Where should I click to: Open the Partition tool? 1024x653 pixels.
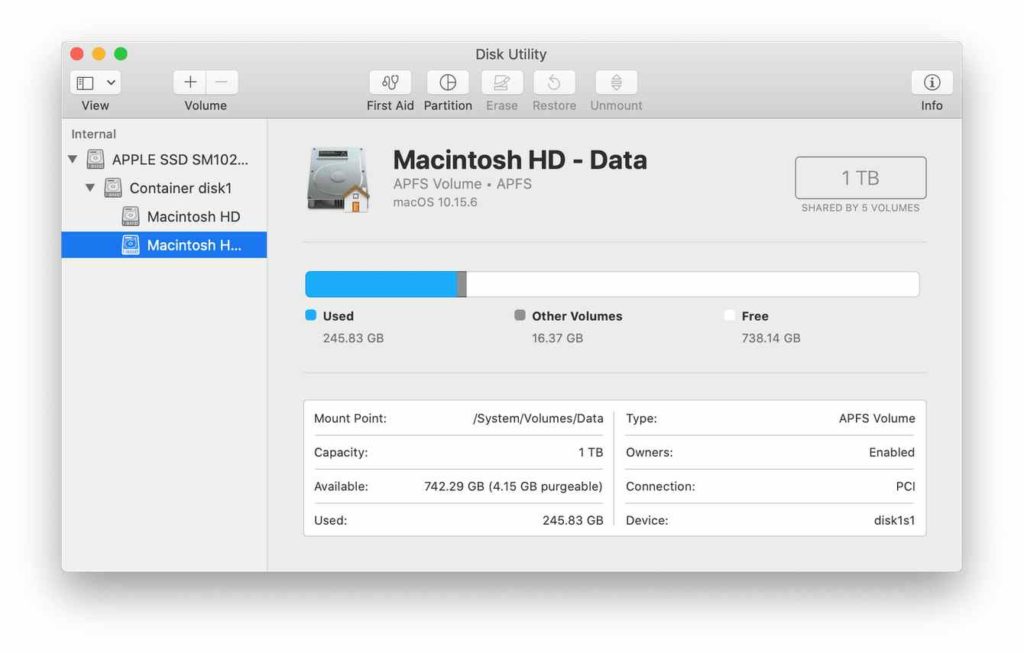447,83
